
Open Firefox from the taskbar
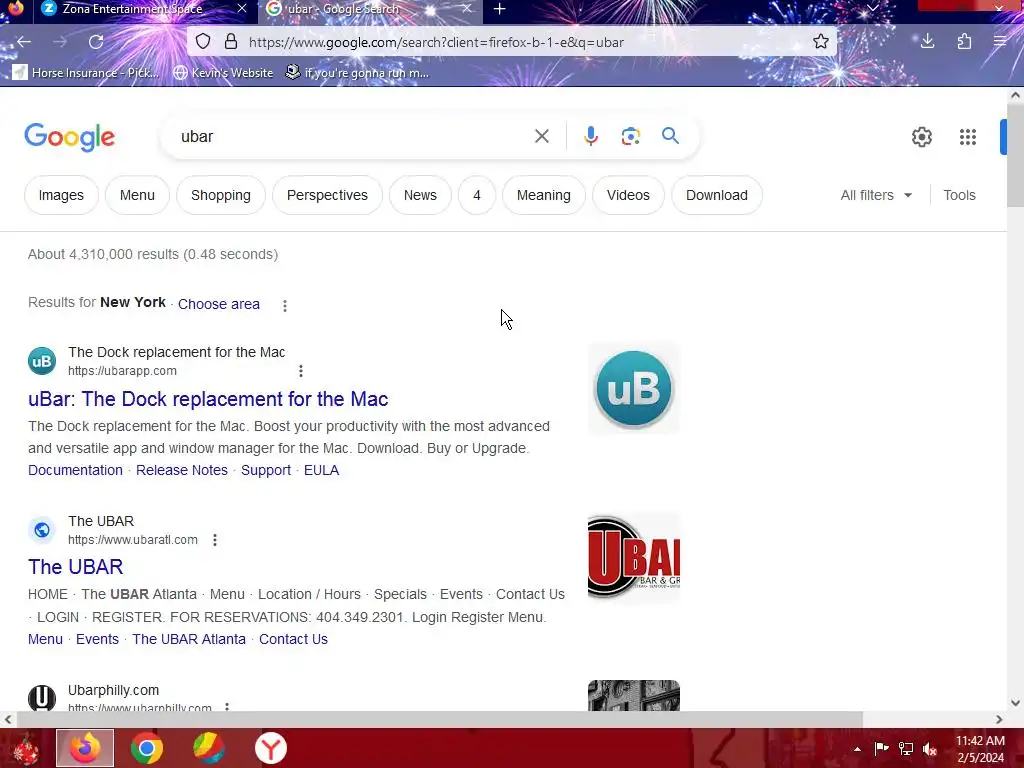[85, 748]
